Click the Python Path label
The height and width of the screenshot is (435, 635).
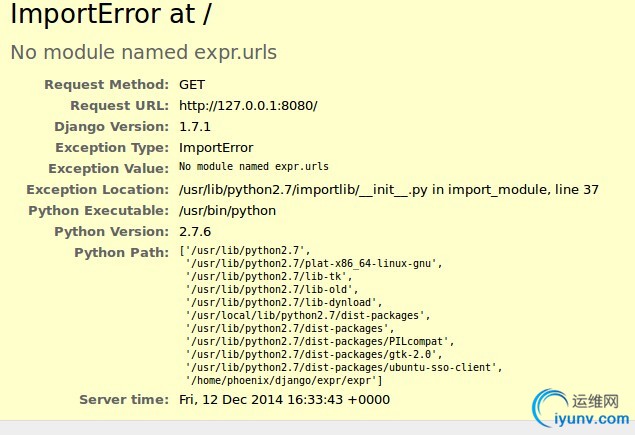121,253
